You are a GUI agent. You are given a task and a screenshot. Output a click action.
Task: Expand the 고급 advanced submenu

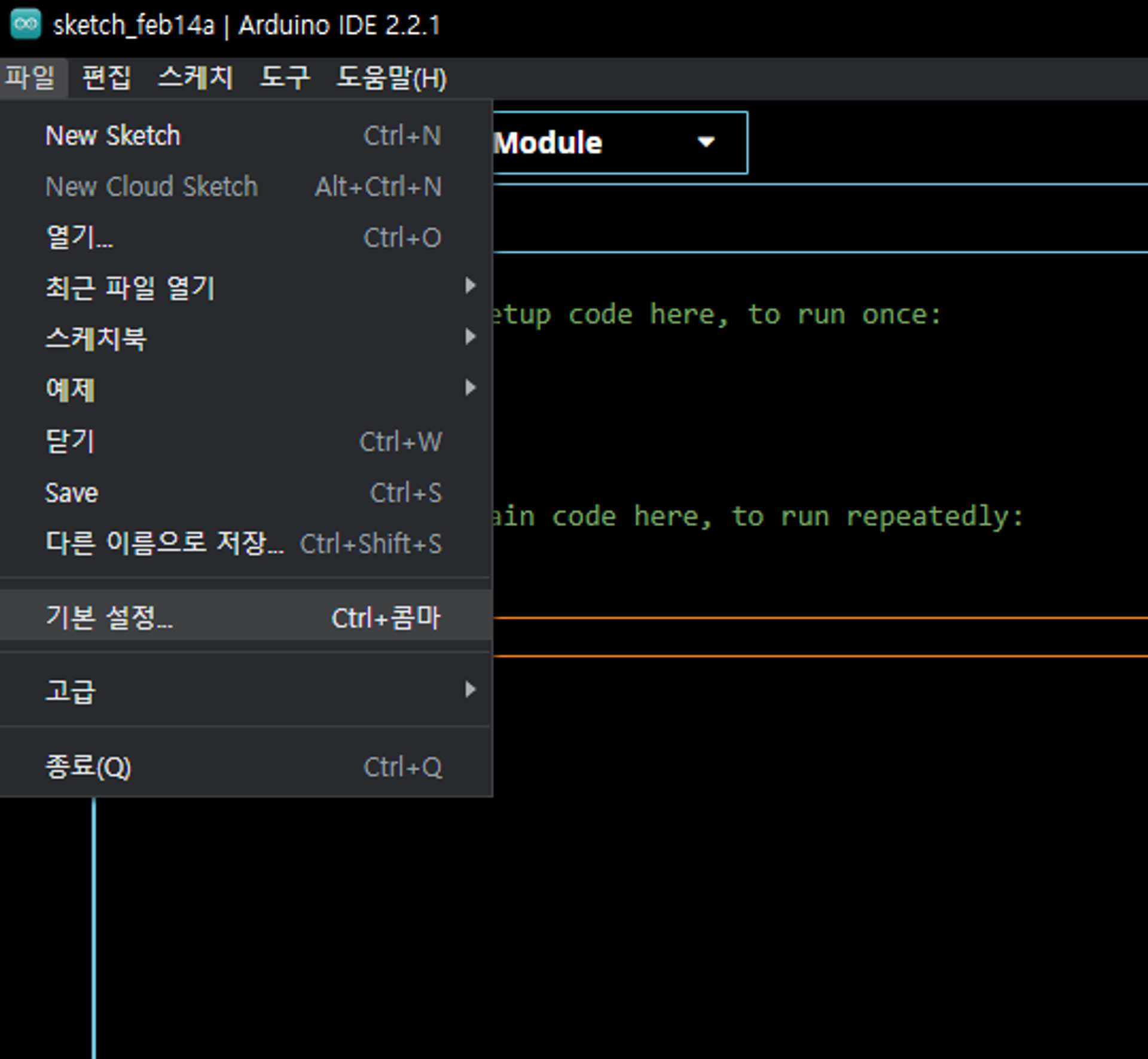click(71, 691)
